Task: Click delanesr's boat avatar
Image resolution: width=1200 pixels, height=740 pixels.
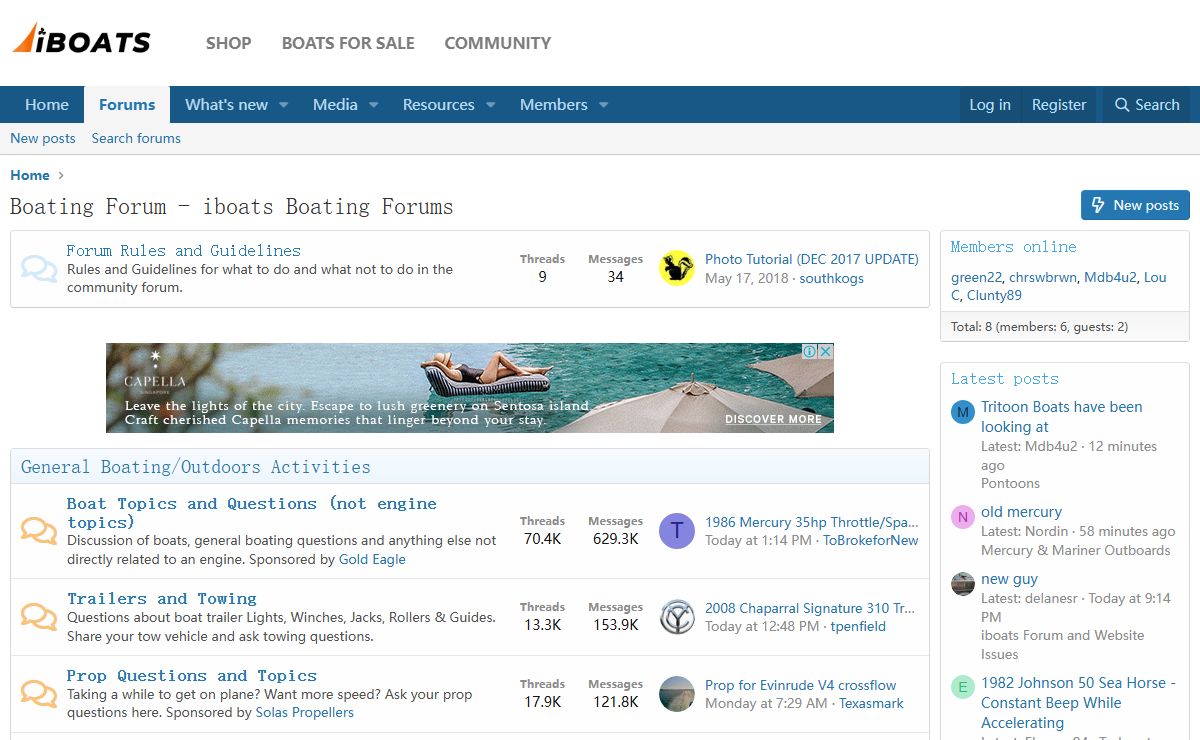Action: tap(963, 583)
